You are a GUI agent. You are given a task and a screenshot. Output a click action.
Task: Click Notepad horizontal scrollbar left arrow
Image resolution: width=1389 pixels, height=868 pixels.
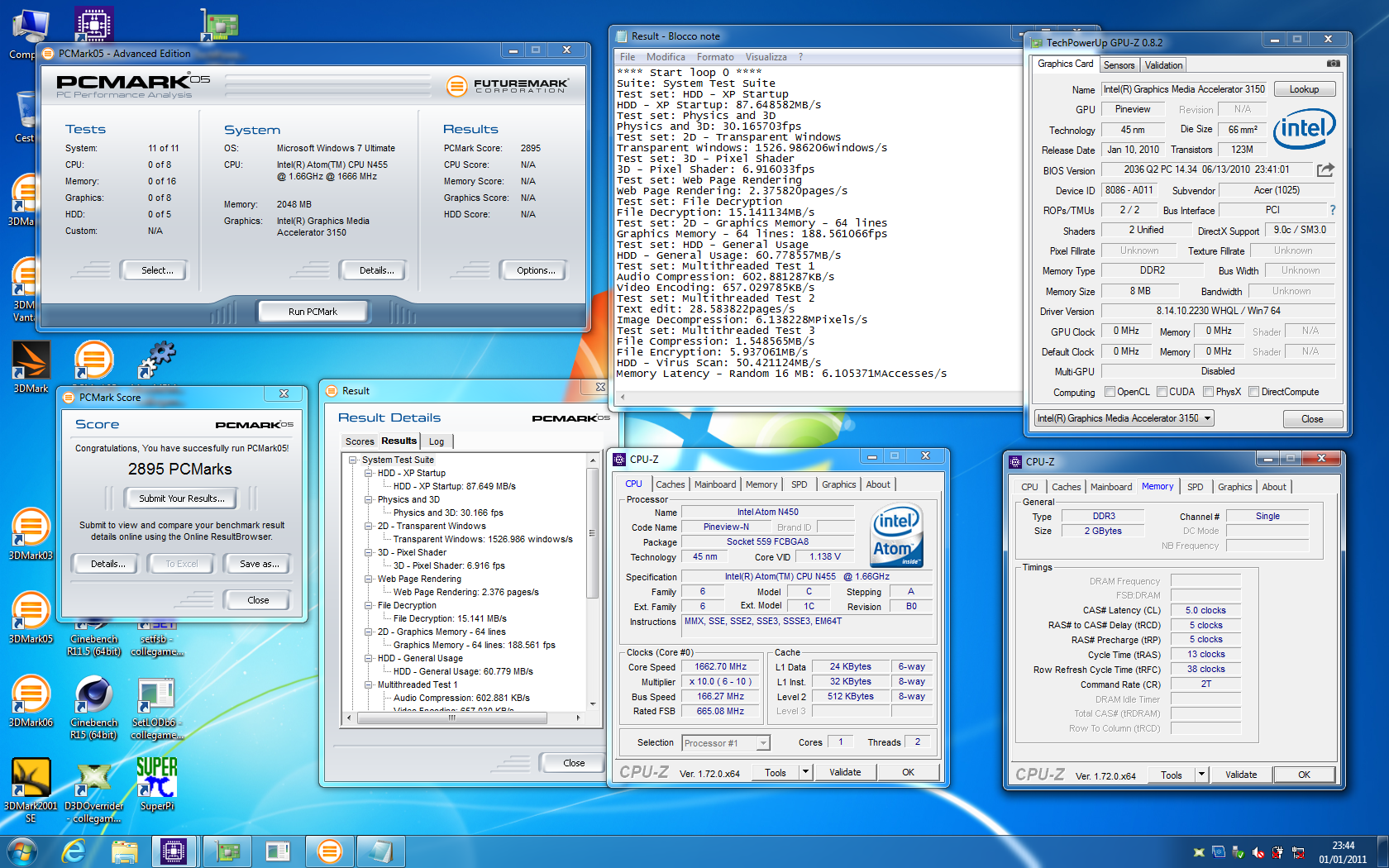(622, 398)
